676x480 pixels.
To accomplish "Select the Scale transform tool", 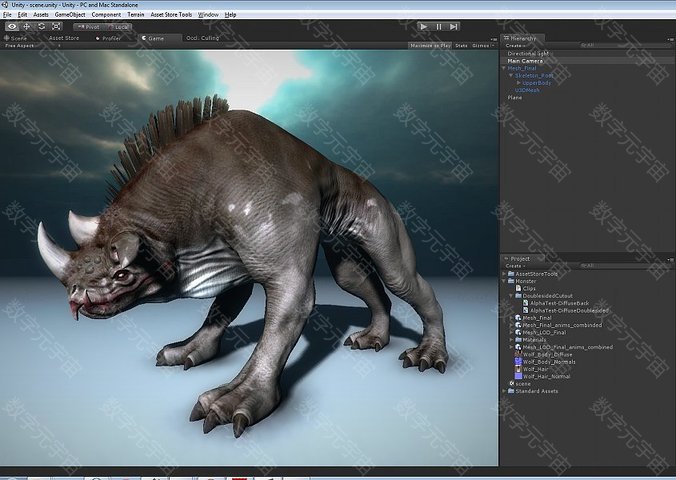I will click(56, 27).
